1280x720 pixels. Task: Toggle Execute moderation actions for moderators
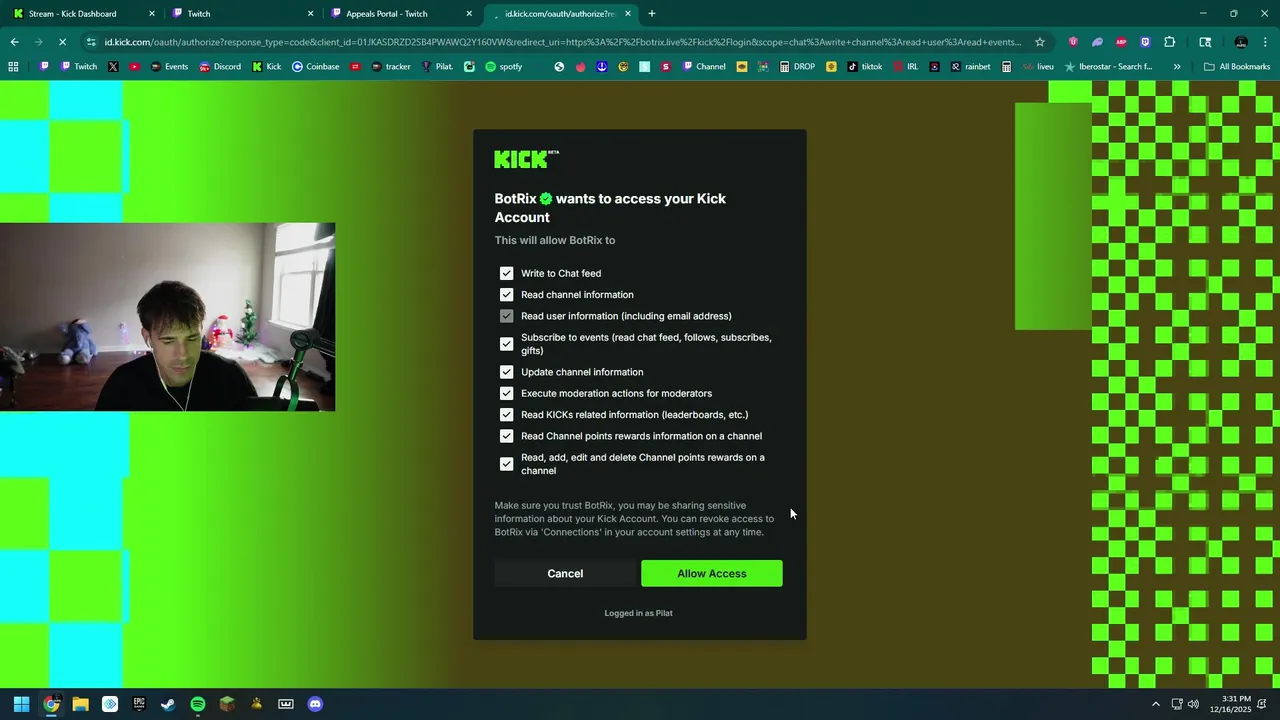click(x=506, y=393)
